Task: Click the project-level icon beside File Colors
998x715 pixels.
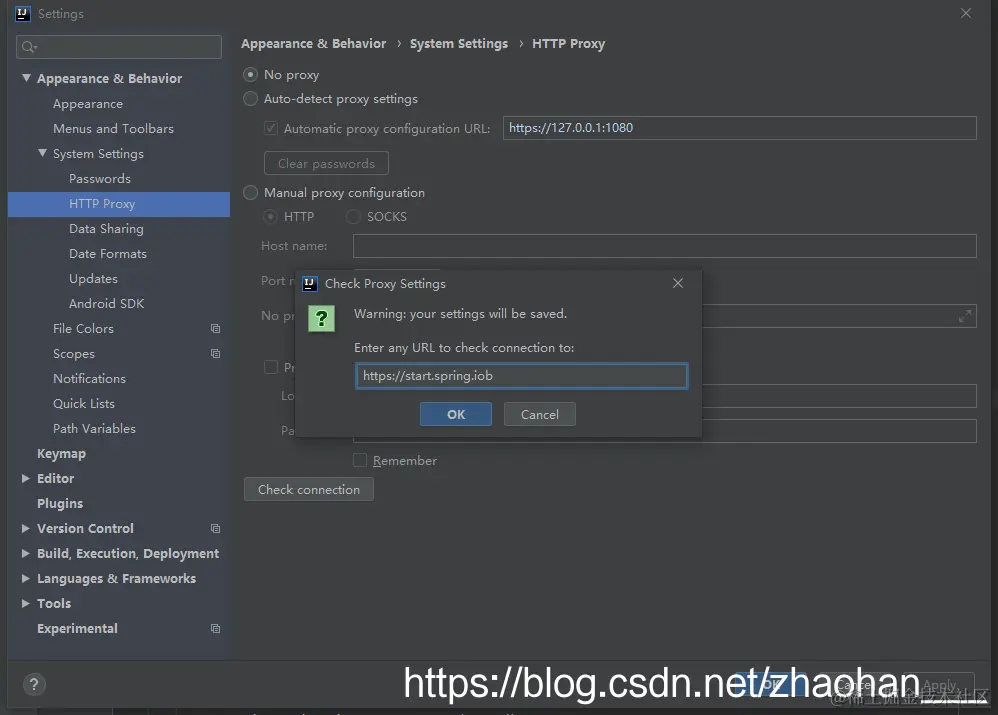Action: (x=215, y=329)
